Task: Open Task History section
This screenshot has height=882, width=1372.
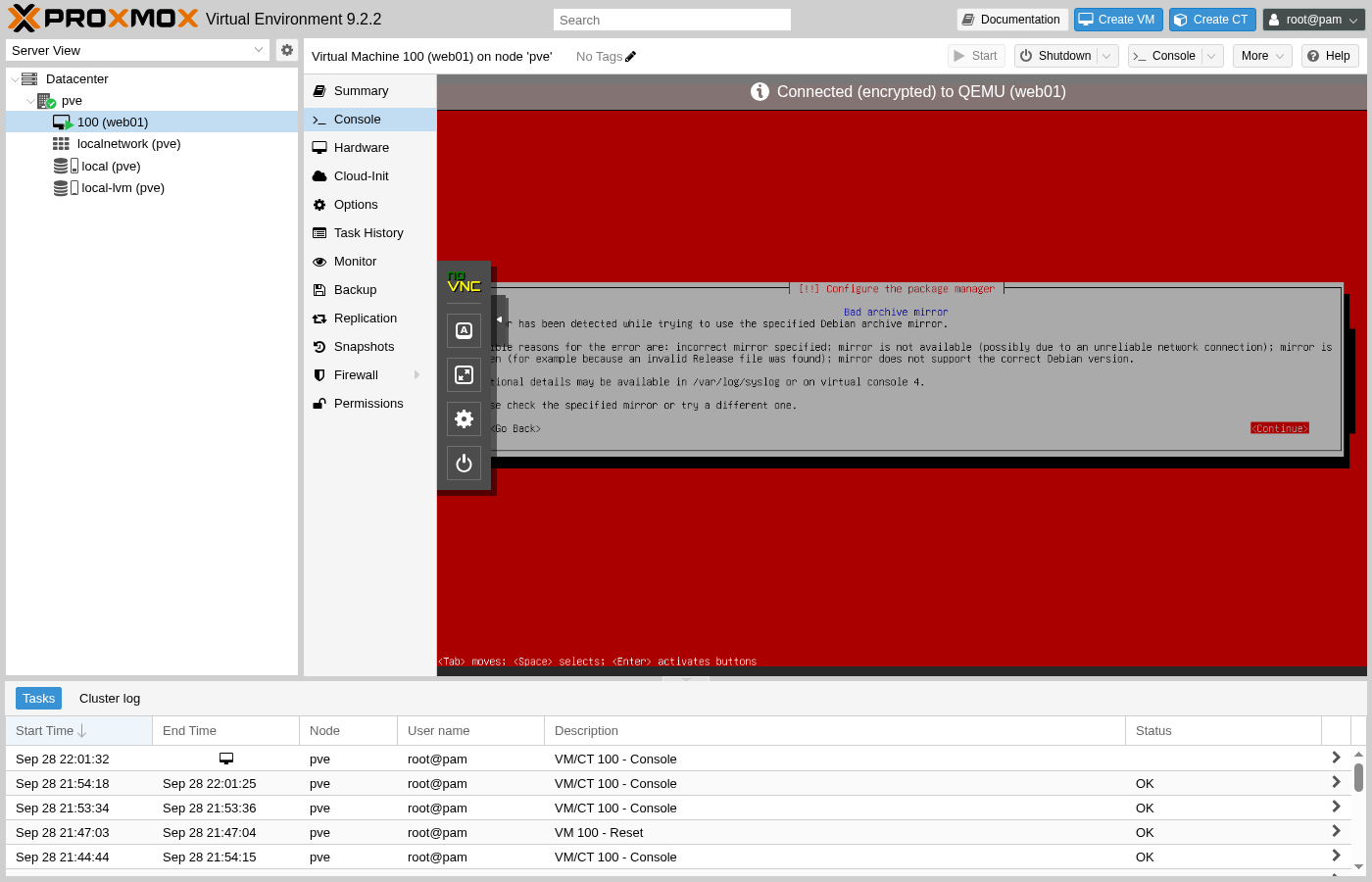Action: click(x=369, y=233)
